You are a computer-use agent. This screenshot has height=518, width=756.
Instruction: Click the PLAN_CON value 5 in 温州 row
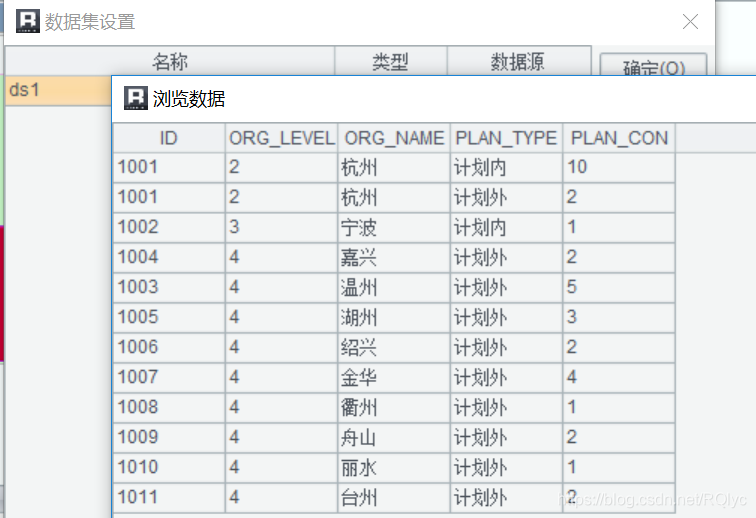coord(619,287)
